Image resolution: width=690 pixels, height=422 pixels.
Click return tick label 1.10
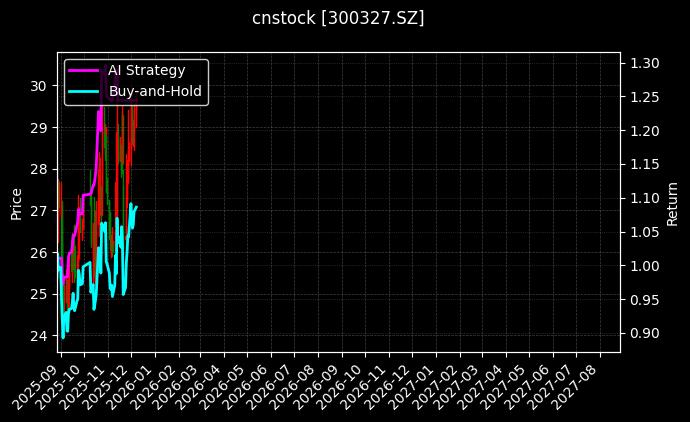(x=645, y=198)
